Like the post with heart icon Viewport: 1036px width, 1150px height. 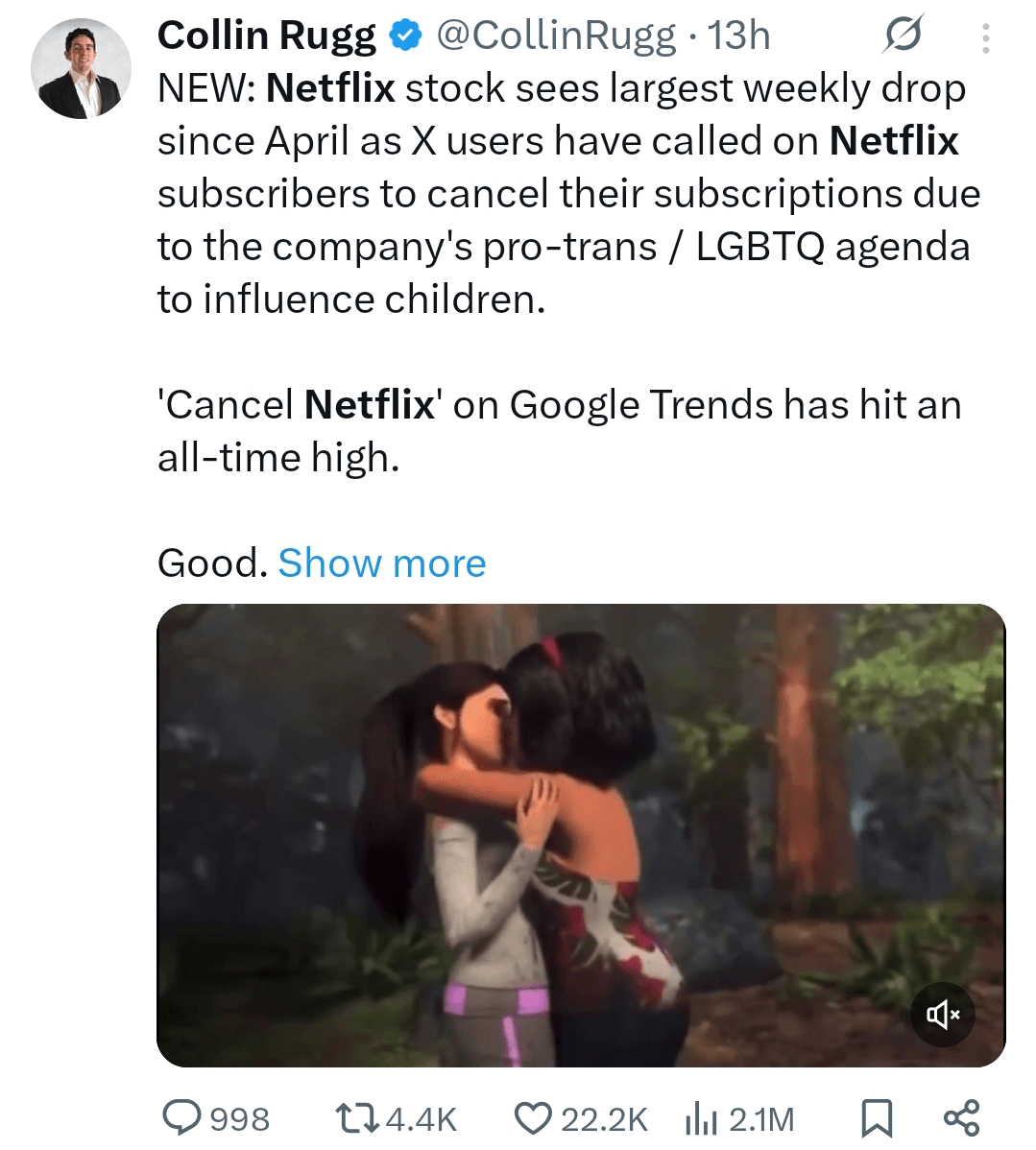pos(534,1119)
